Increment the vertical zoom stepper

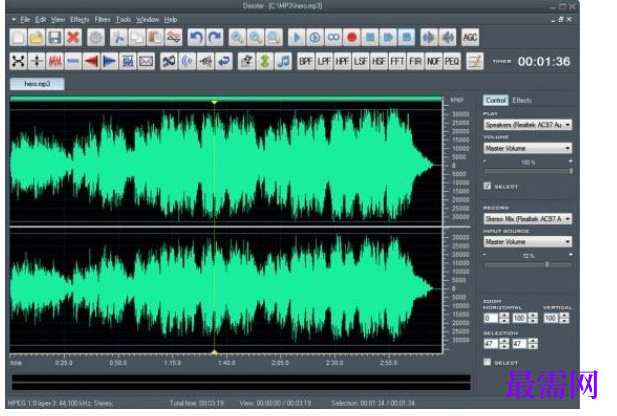(564, 315)
